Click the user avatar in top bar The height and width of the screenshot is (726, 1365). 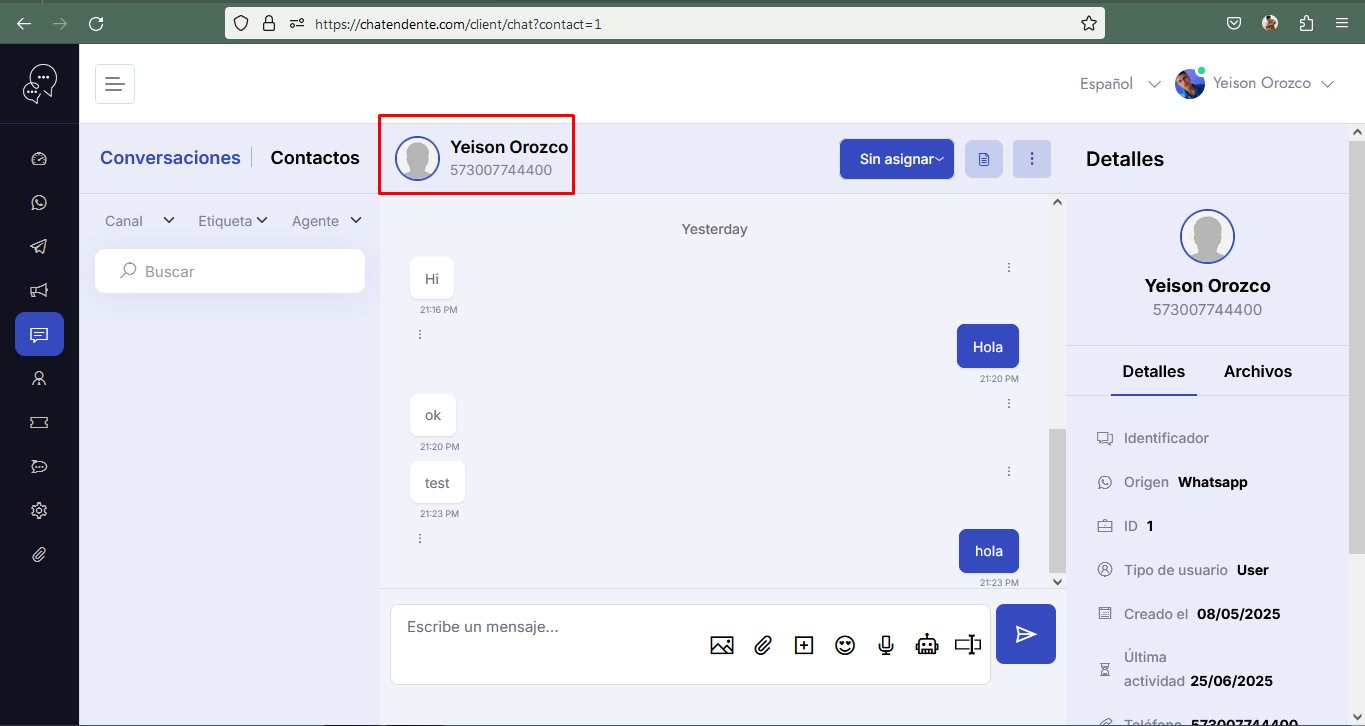(1190, 84)
